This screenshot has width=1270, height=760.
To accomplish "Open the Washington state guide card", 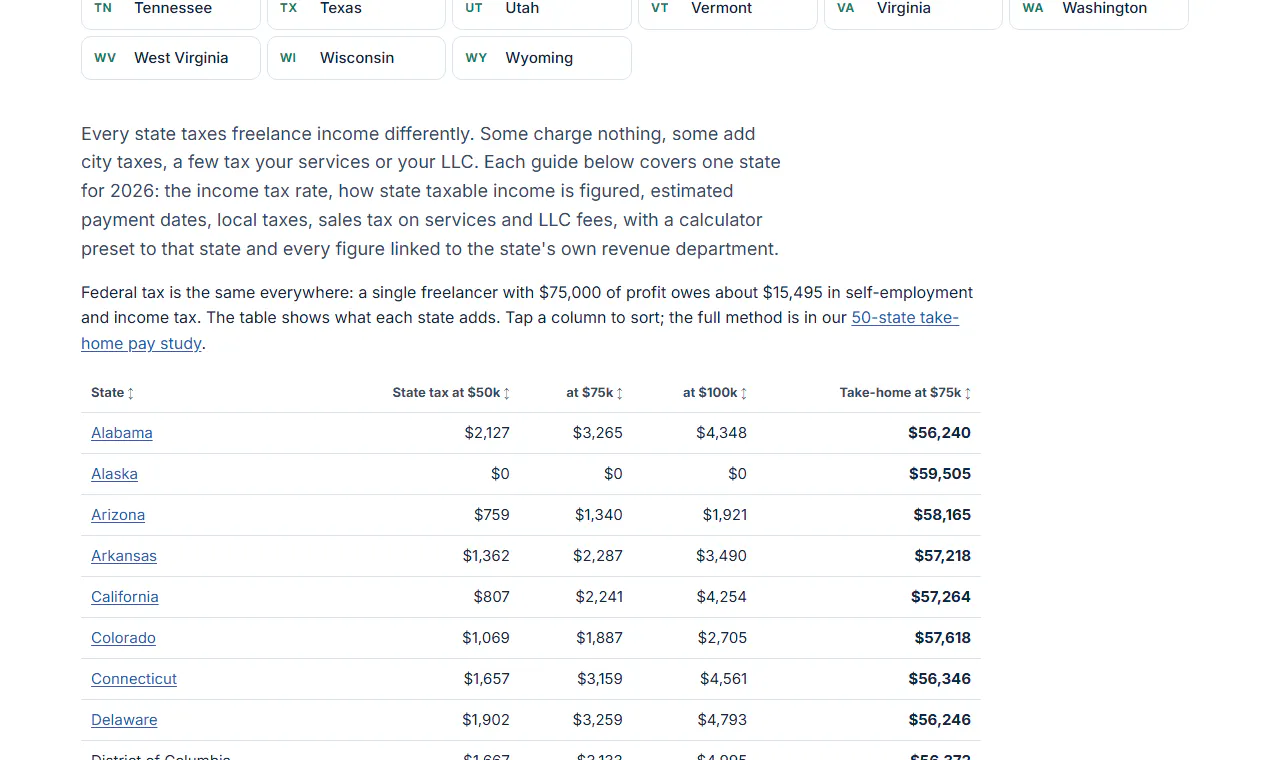I will click(x=1099, y=10).
